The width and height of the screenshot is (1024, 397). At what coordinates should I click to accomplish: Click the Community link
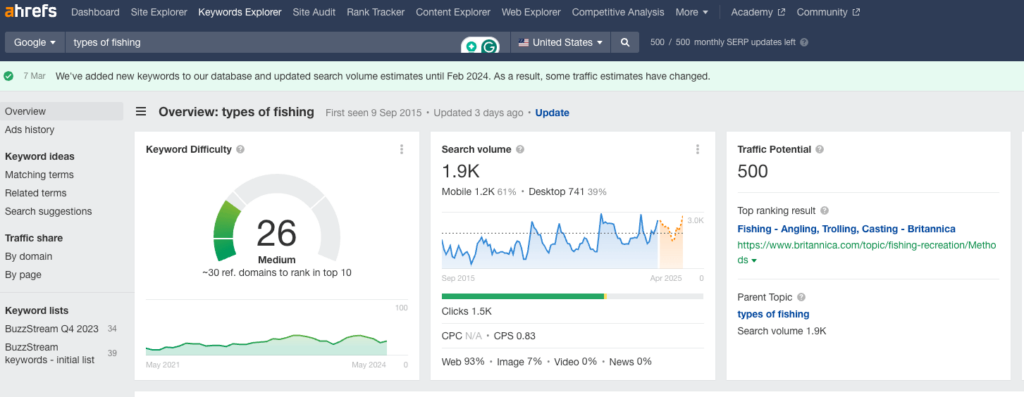point(822,12)
